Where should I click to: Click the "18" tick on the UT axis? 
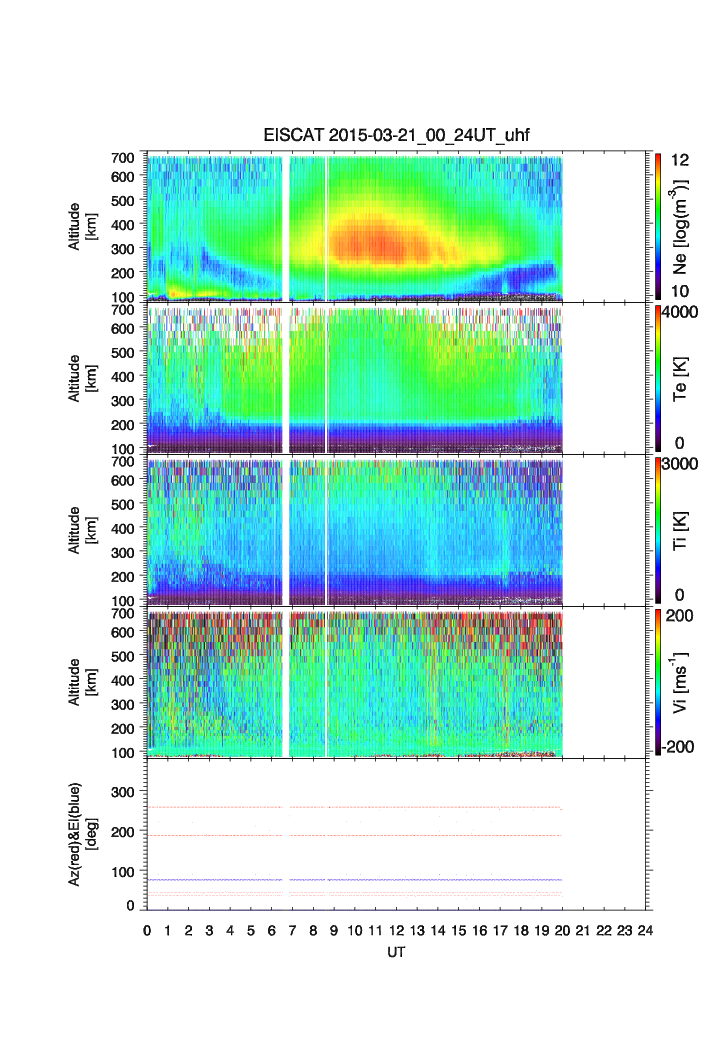coord(521,931)
